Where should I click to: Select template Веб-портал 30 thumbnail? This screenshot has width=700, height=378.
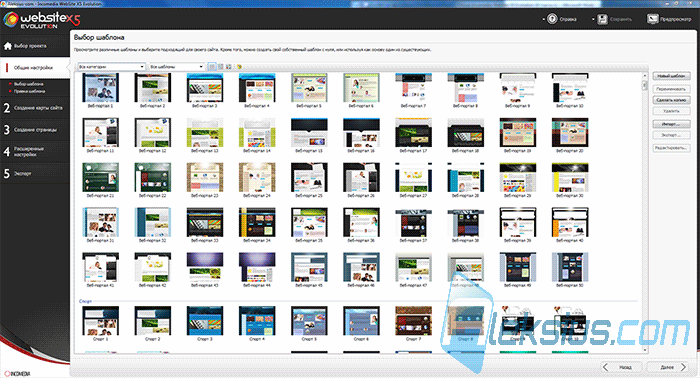tap(570, 177)
